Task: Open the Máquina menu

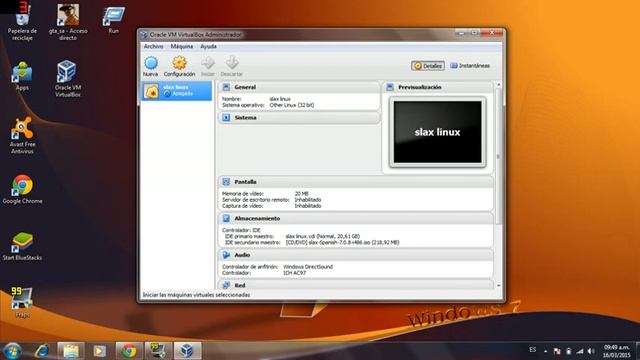Action: point(182,47)
